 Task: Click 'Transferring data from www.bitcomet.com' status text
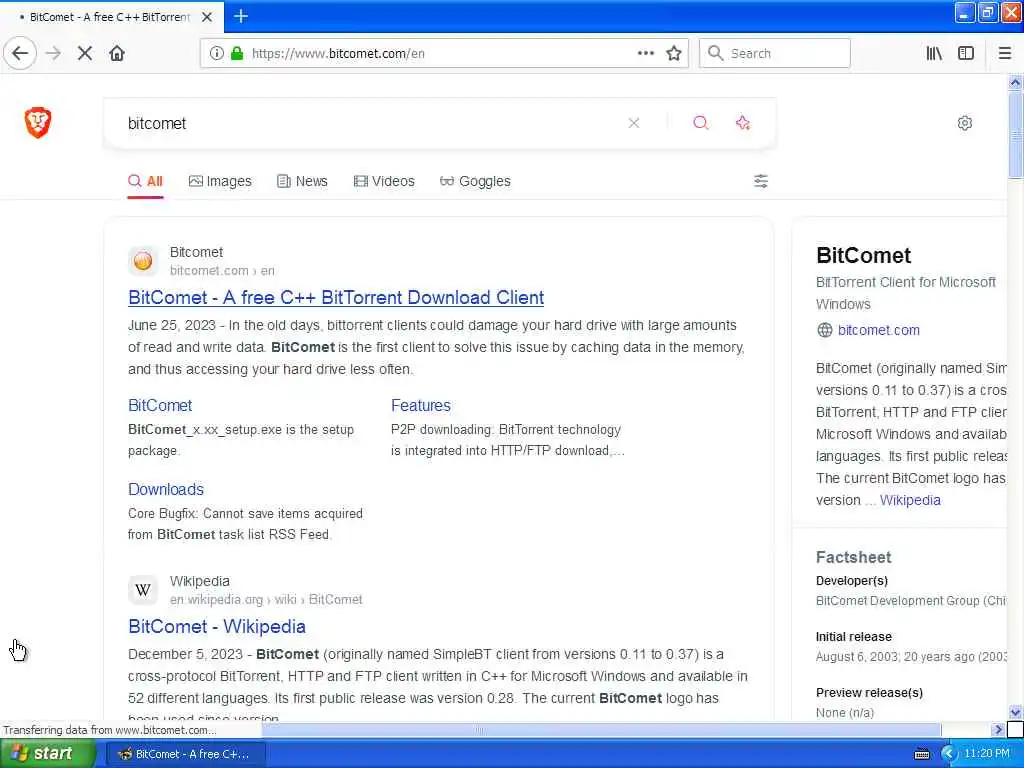[x=109, y=730]
